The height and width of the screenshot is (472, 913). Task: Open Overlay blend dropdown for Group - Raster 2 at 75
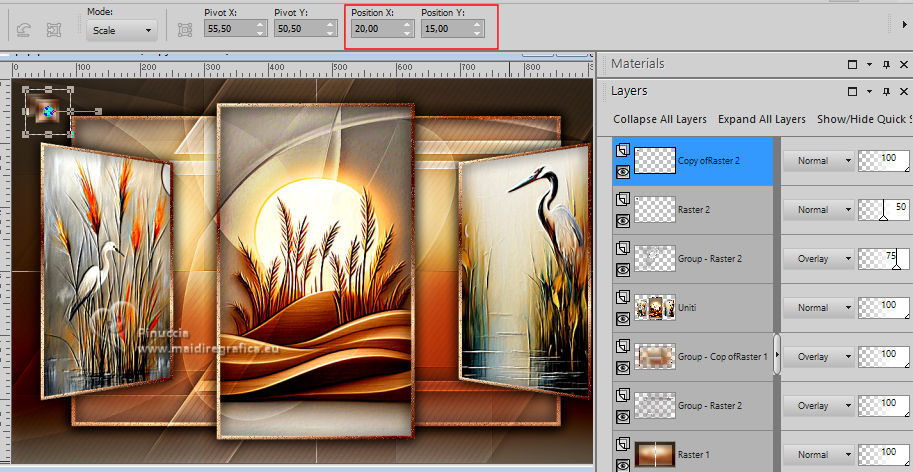point(818,258)
